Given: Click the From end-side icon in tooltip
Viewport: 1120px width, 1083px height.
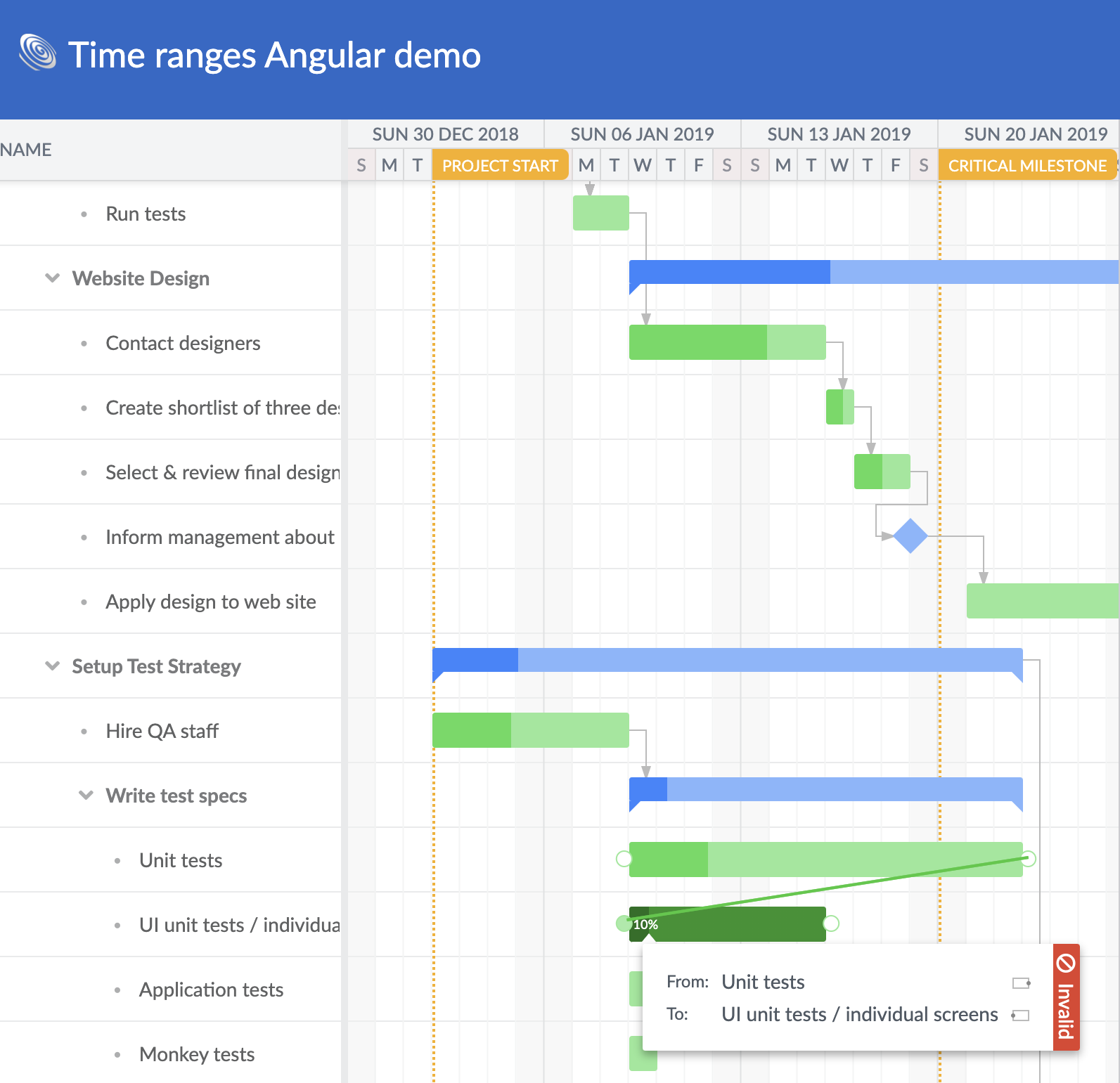Looking at the screenshot, I should point(1022,983).
